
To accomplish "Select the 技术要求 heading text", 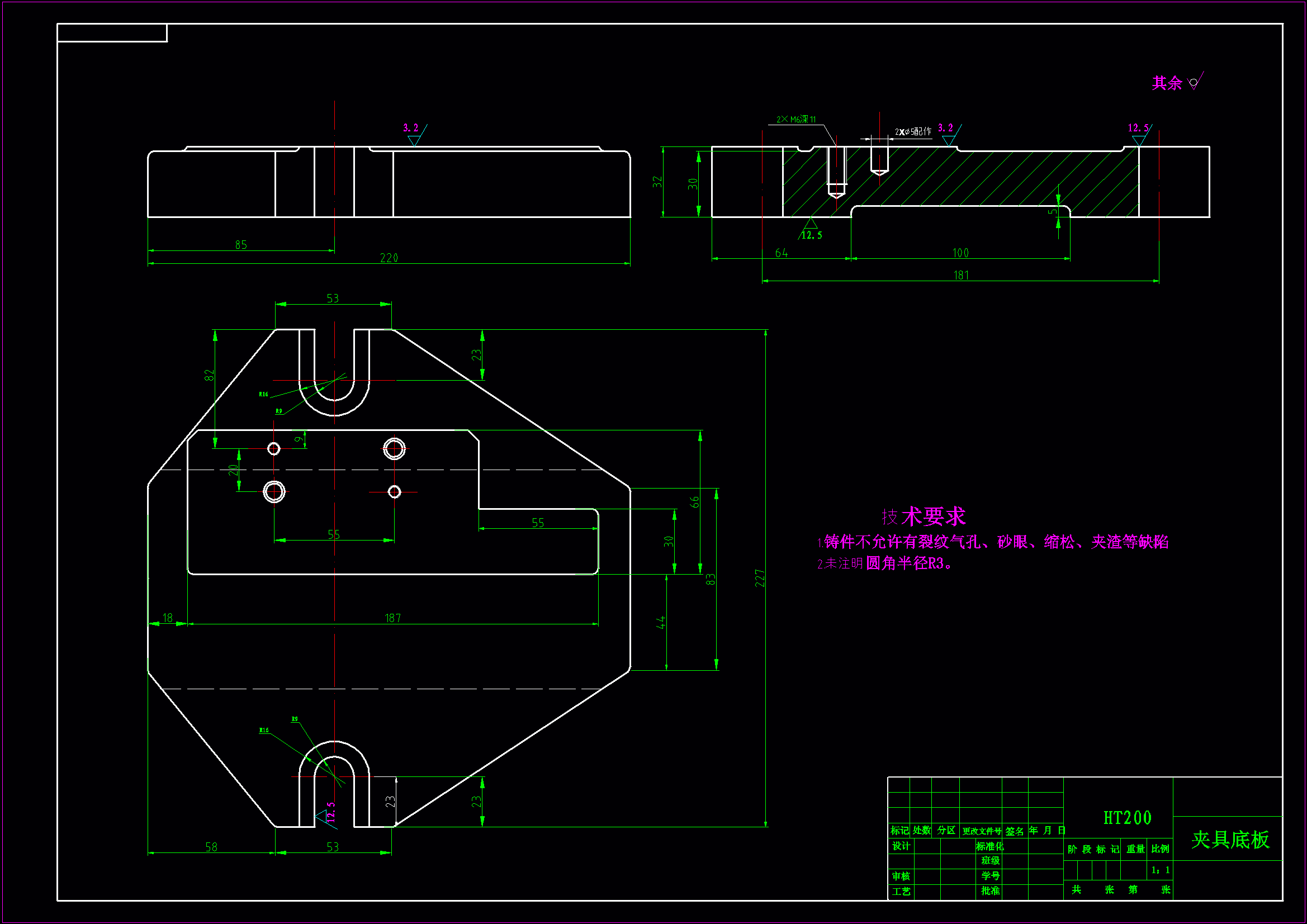I will point(924,517).
